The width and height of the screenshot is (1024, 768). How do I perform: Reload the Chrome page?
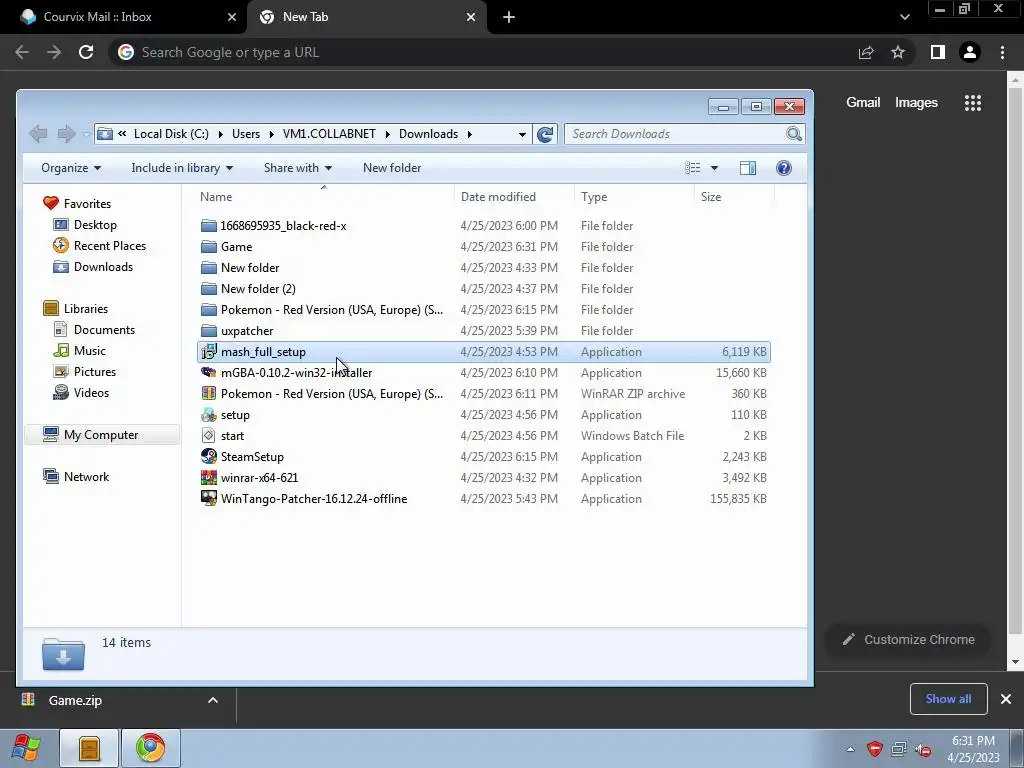(x=86, y=52)
